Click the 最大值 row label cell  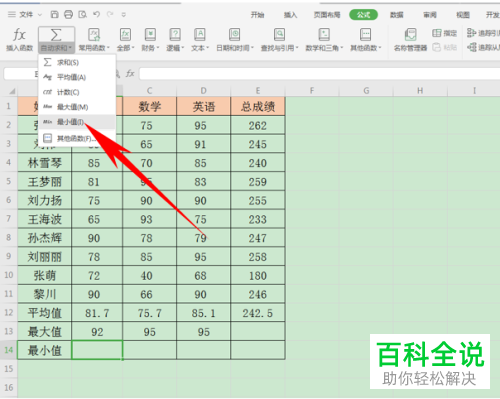click(44, 331)
